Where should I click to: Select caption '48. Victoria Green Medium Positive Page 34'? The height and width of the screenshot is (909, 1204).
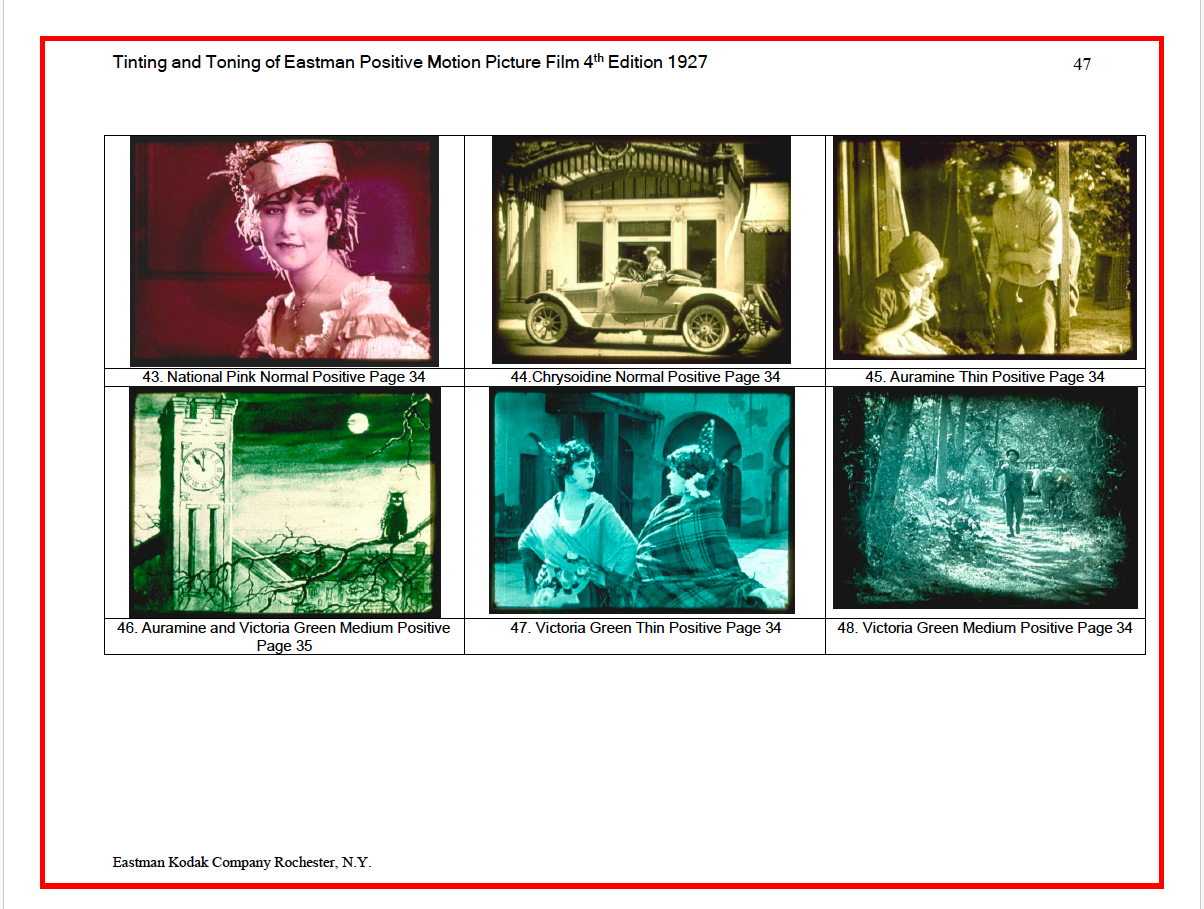tap(985, 628)
